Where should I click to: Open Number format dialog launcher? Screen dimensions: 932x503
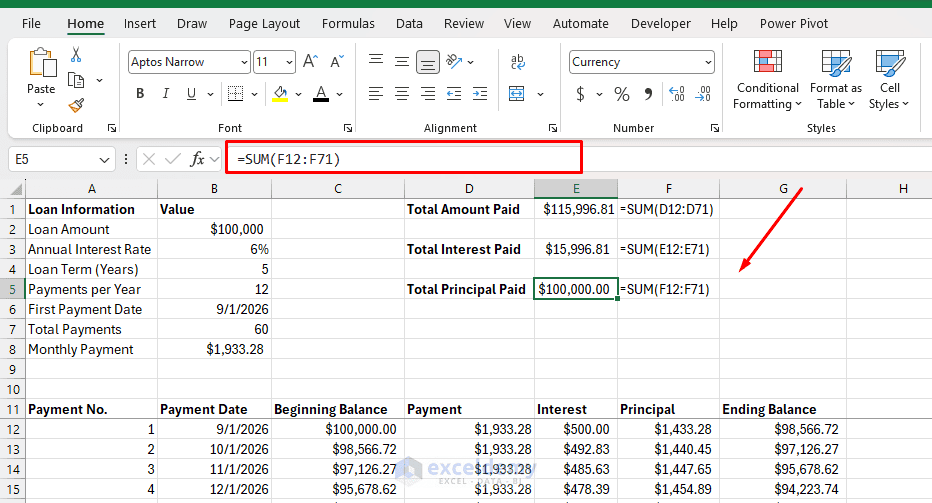pos(714,128)
